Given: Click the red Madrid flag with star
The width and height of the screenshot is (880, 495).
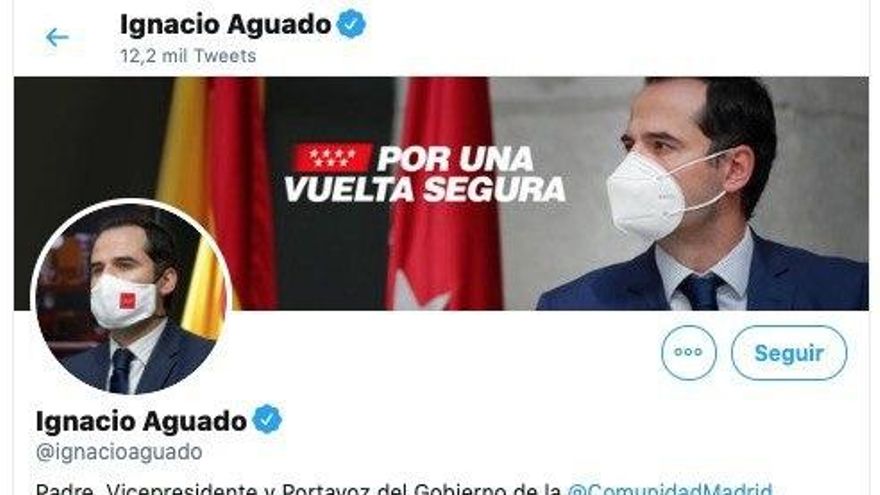Looking at the screenshot, I should coord(443,194).
